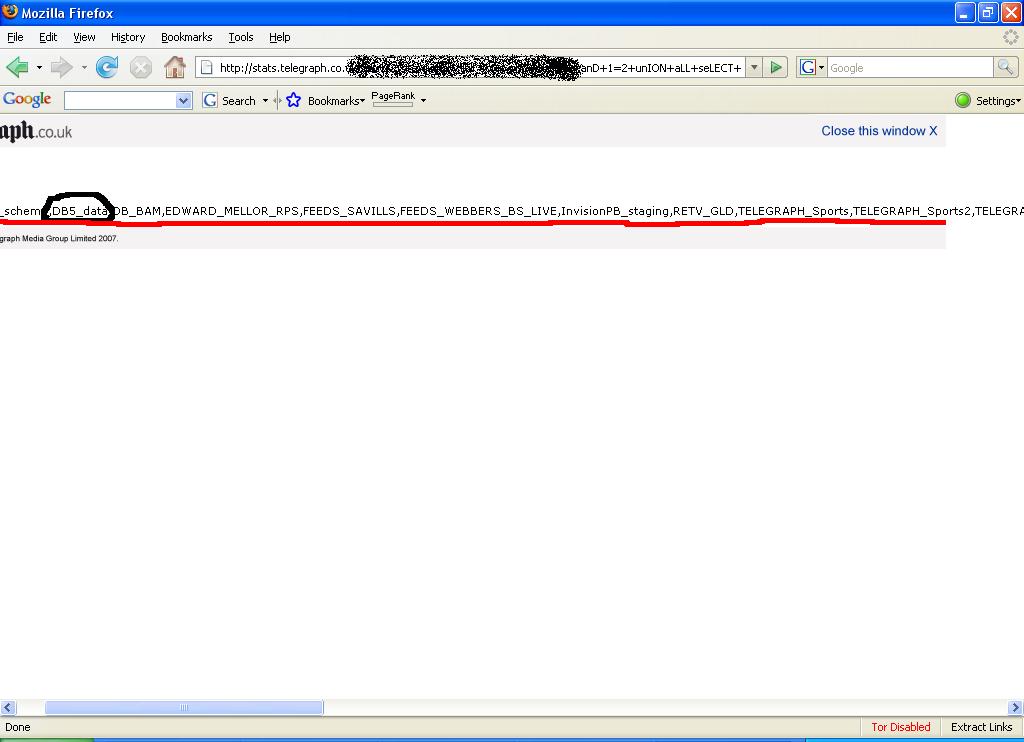The height and width of the screenshot is (742, 1024).
Task: Click the greyed Forward arrow
Action: (61, 67)
